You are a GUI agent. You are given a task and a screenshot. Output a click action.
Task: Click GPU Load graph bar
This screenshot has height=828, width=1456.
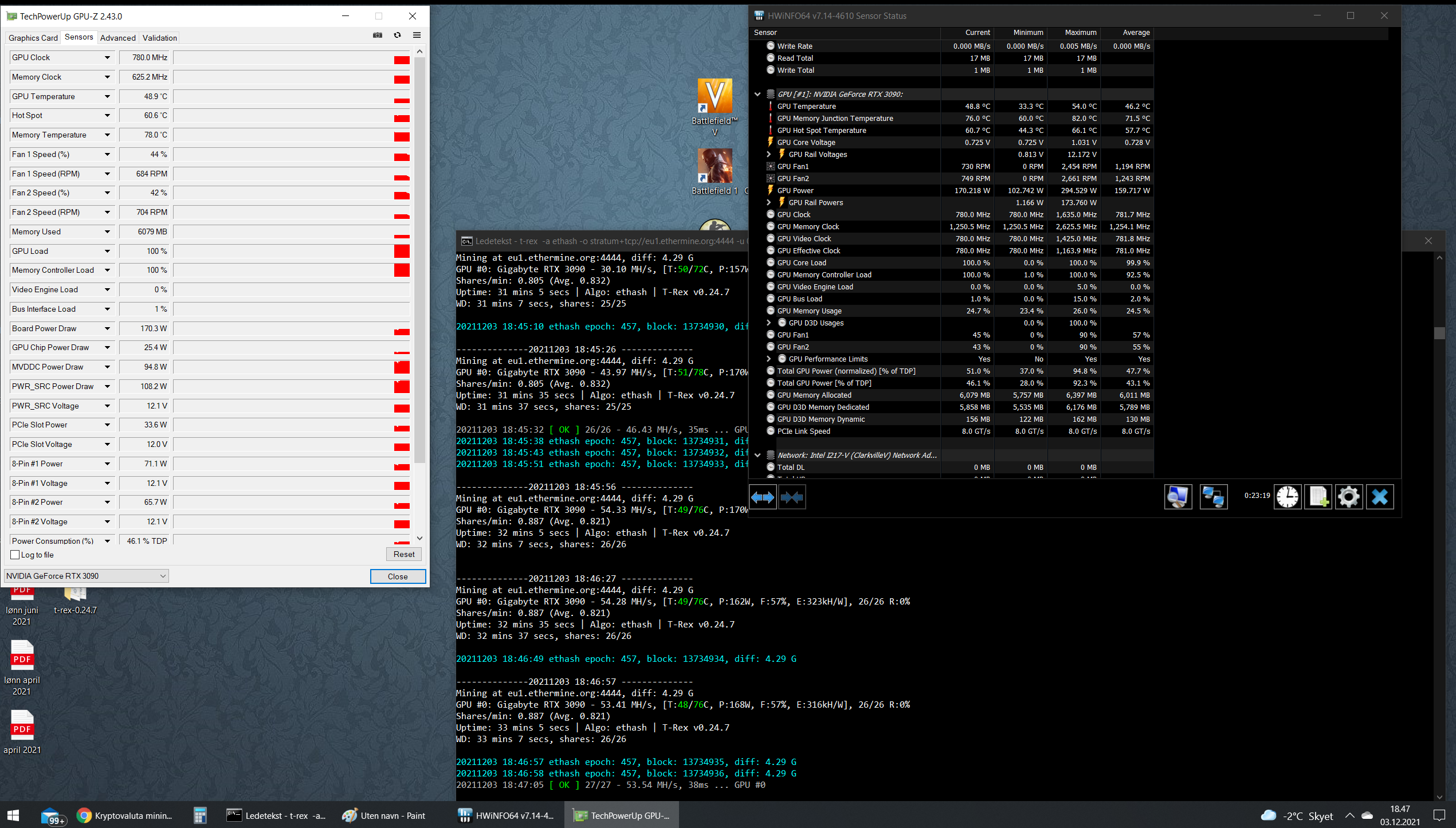[x=292, y=251]
